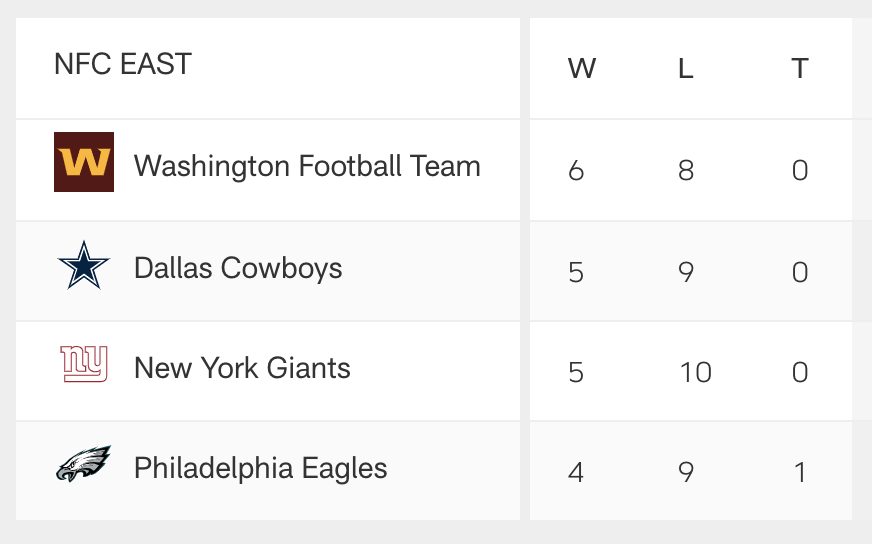Open the New York Giants team link
Screen dimensions: 872x544
(242, 368)
